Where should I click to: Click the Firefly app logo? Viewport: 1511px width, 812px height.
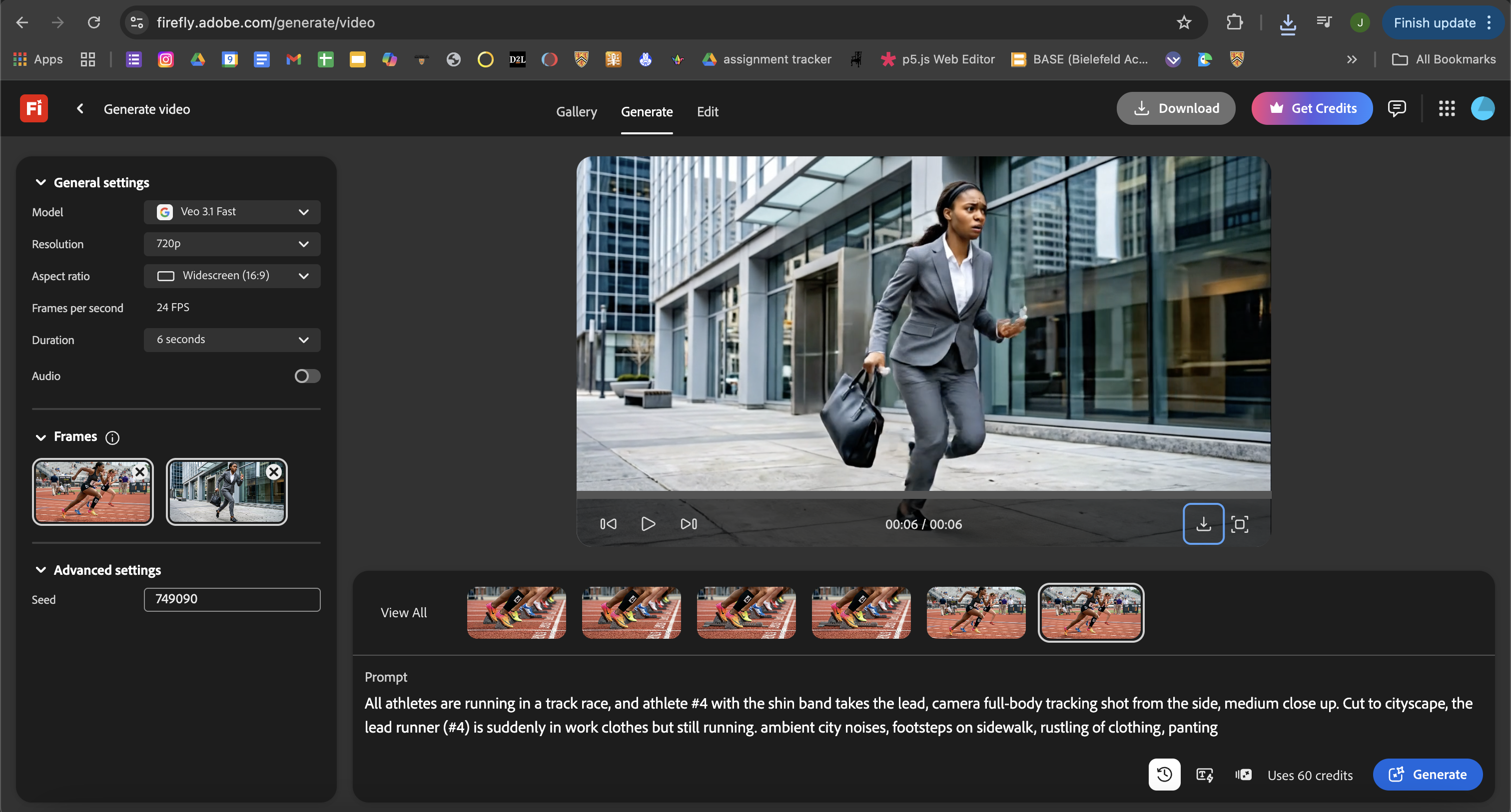click(33, 108)
